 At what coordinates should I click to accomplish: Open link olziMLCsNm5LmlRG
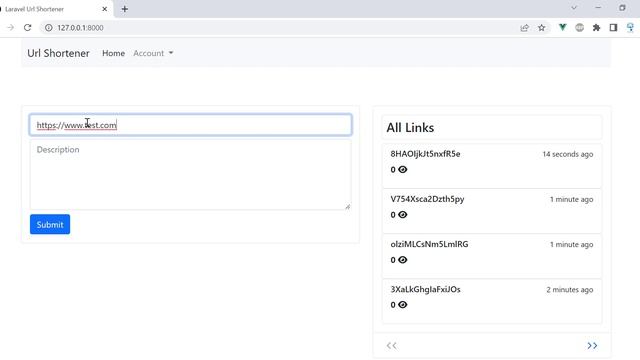(429, 244)
